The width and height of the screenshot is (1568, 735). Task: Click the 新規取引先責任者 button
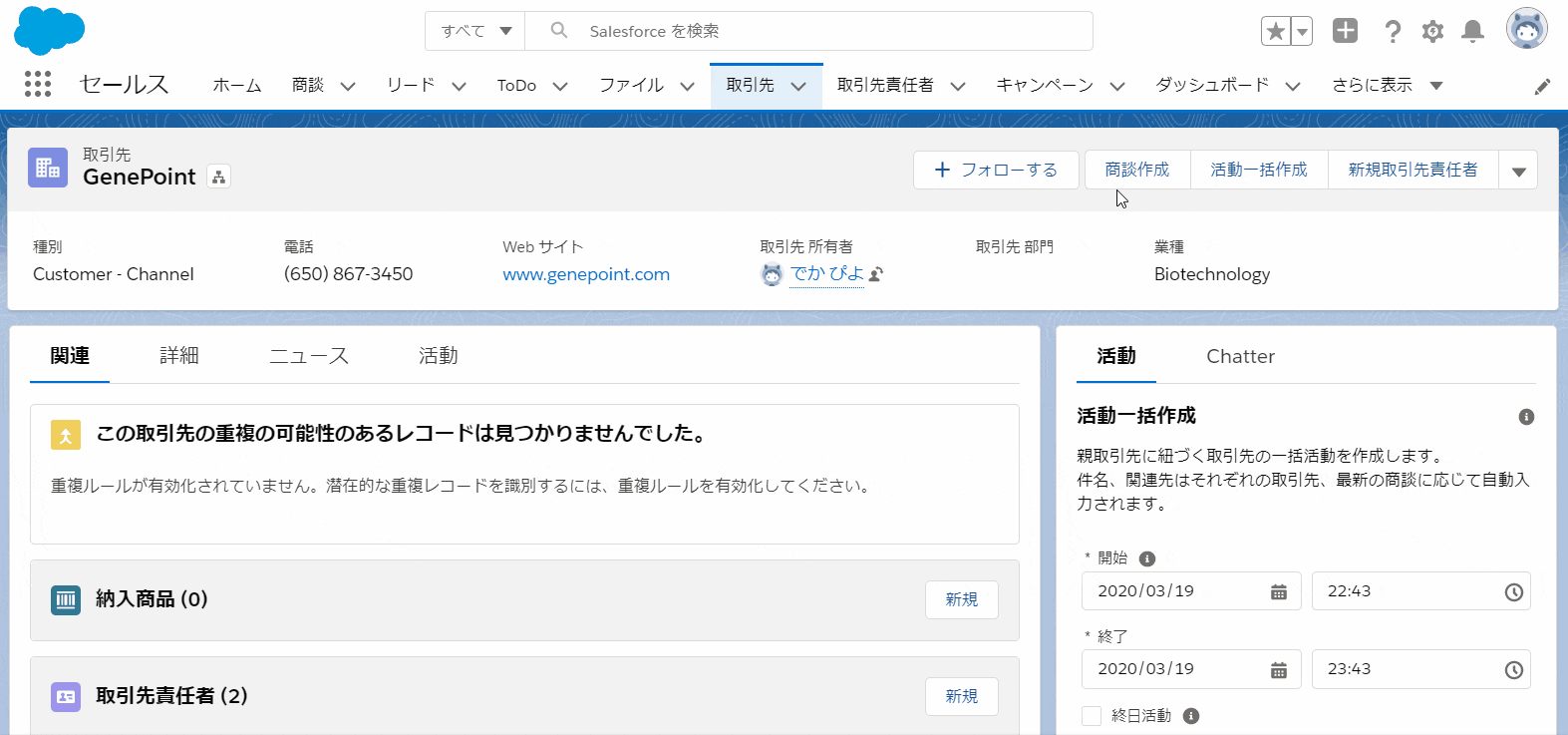[1412, 171]
